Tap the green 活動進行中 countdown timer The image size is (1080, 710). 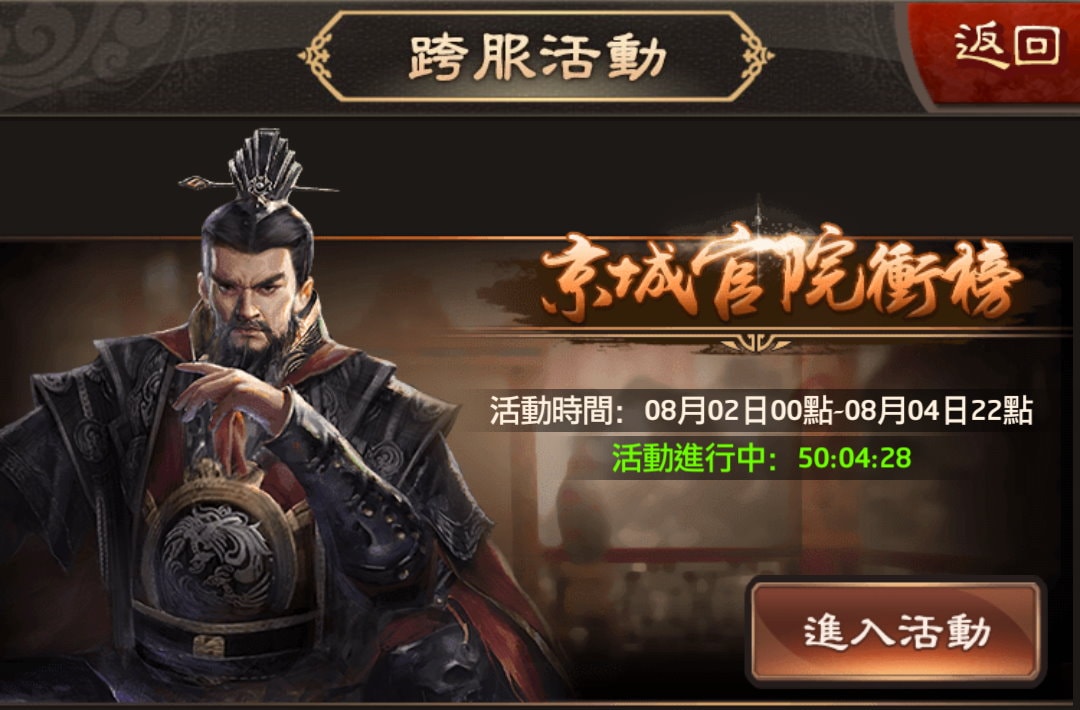pos(761,458)
